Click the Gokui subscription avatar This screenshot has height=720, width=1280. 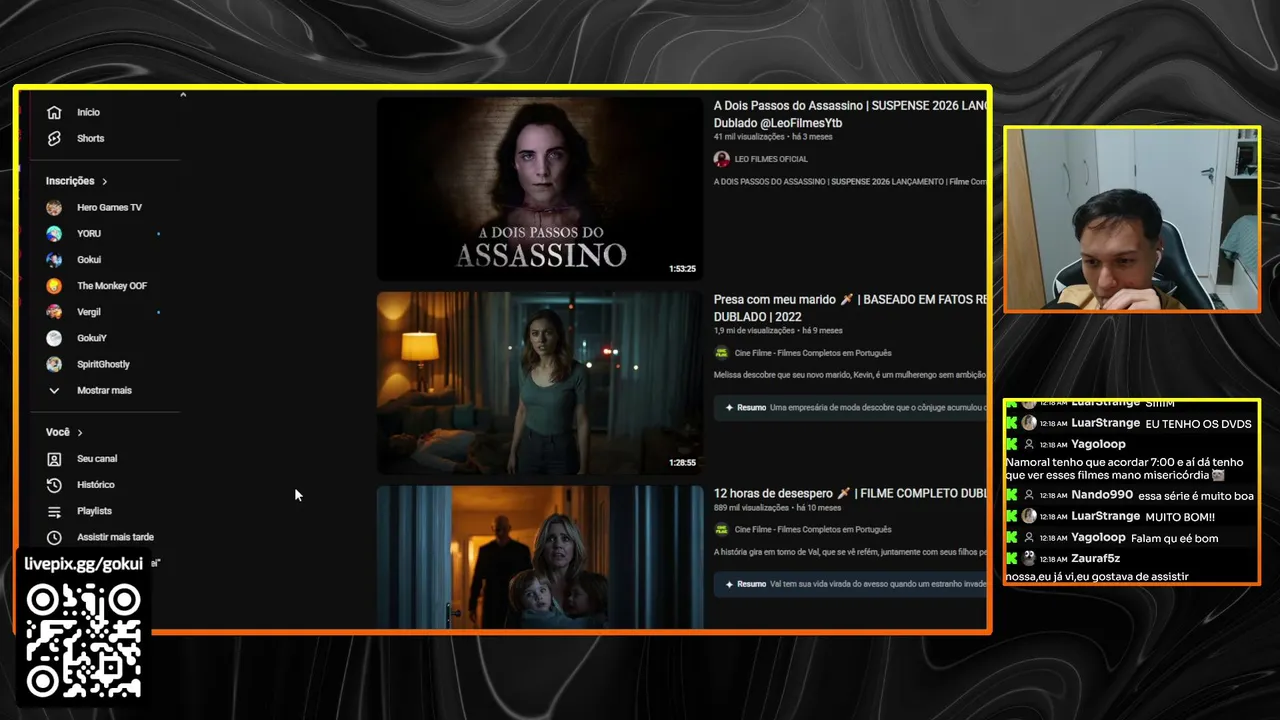coord(54,259)
